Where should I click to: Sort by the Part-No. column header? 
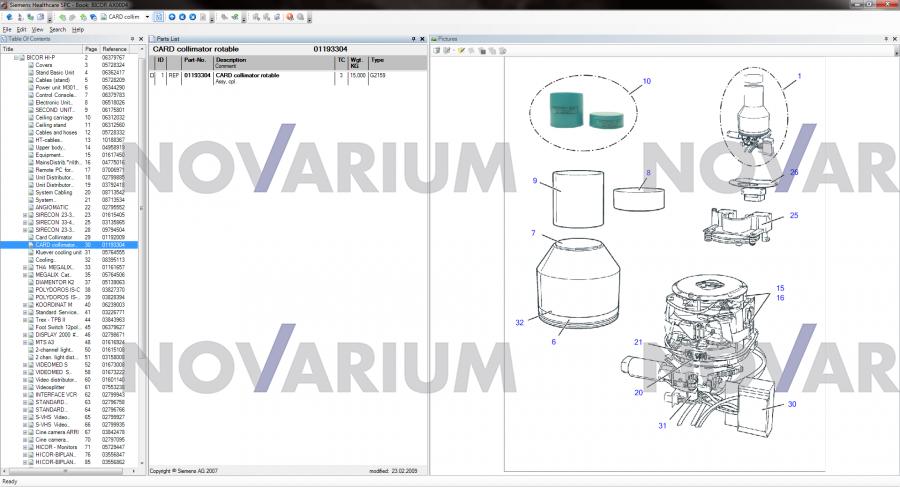196,60
